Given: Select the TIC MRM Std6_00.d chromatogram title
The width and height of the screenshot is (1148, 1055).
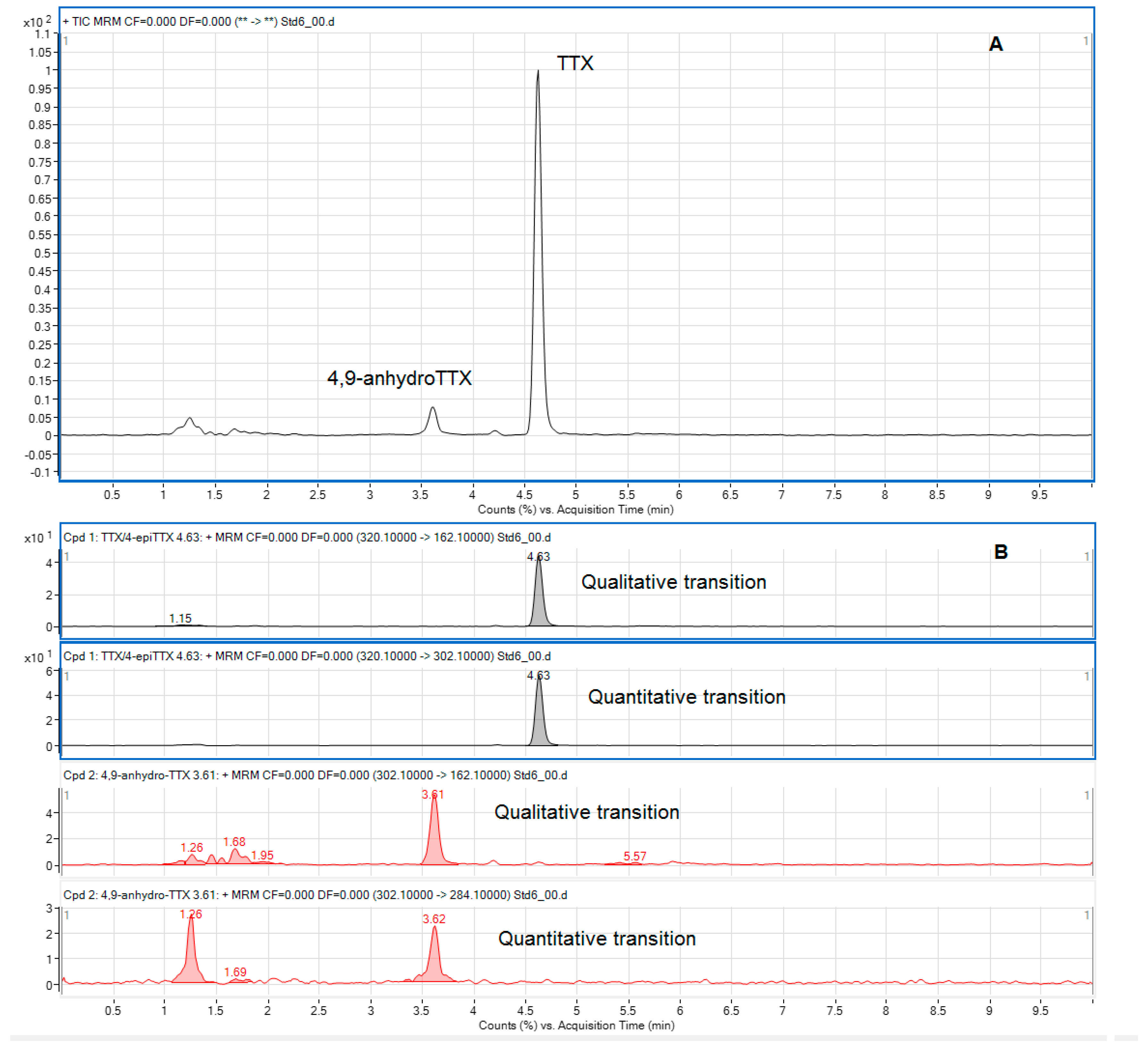Looking at the screenshot, I should [x=198, y=22].
